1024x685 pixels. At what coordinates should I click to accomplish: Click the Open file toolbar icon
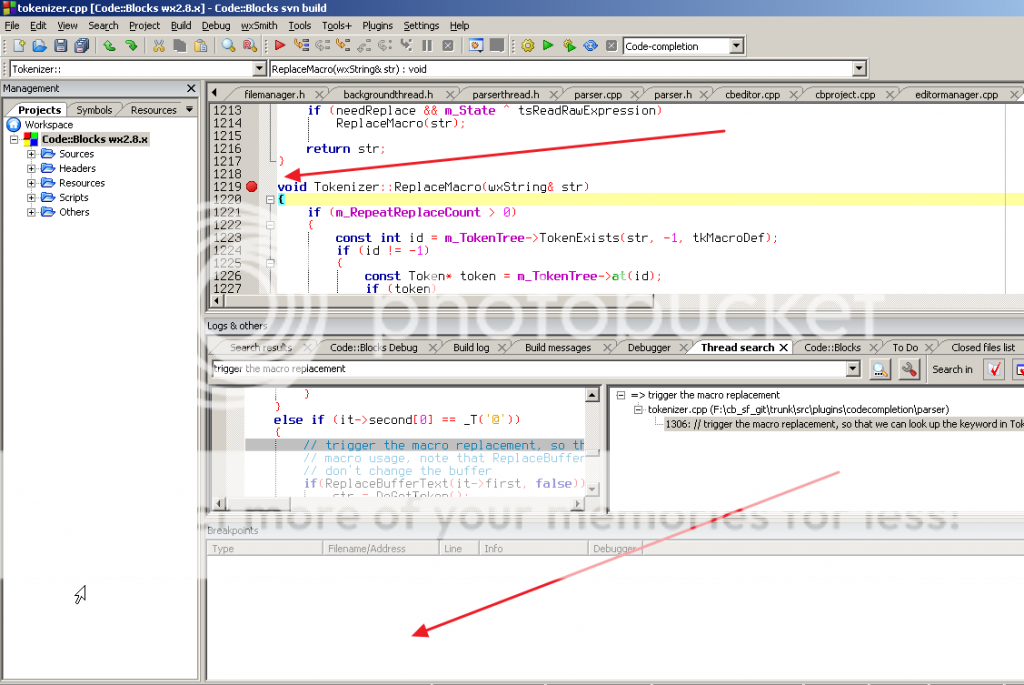point(40,46)
